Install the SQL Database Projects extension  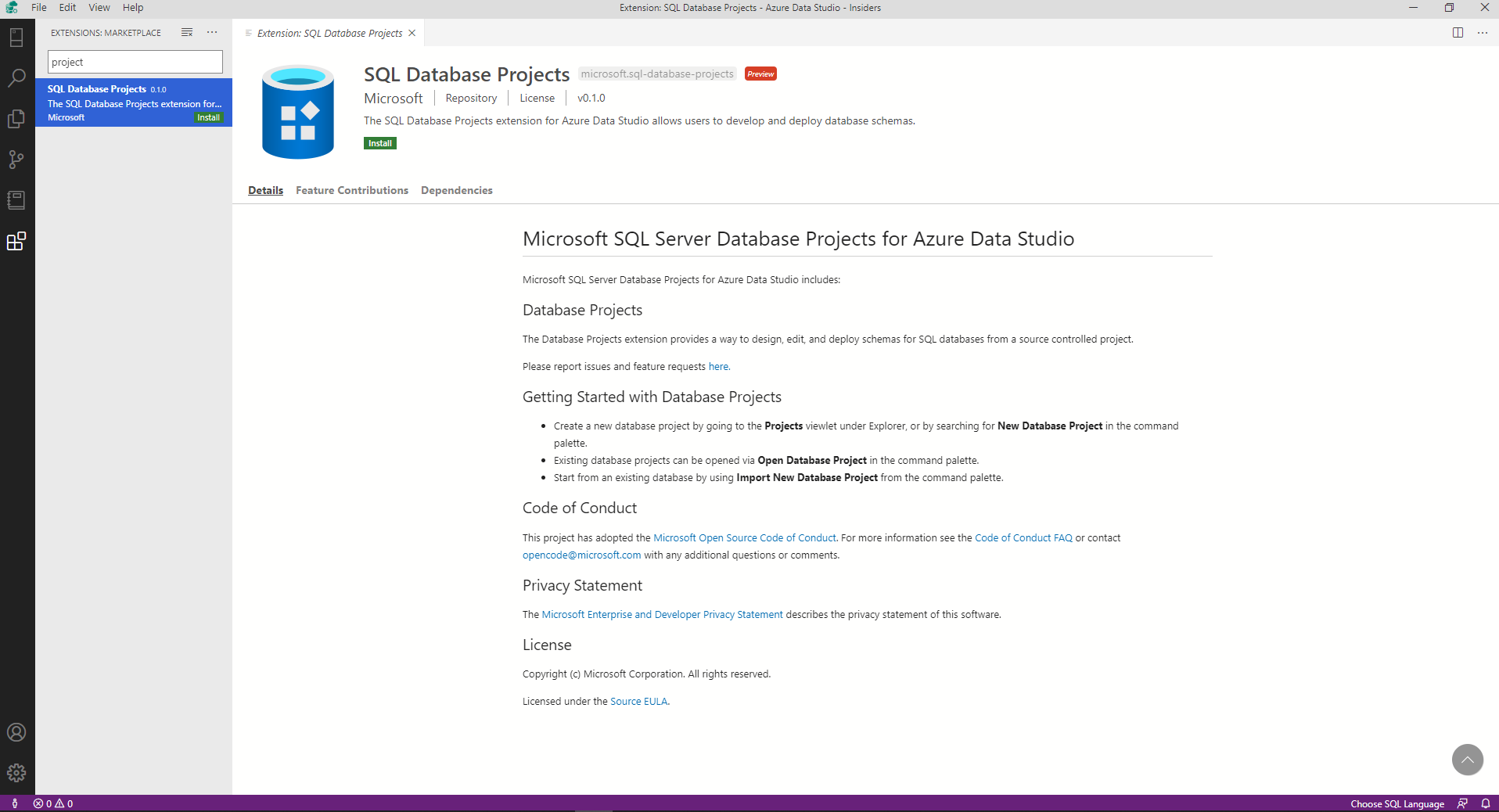pos(379,143)
